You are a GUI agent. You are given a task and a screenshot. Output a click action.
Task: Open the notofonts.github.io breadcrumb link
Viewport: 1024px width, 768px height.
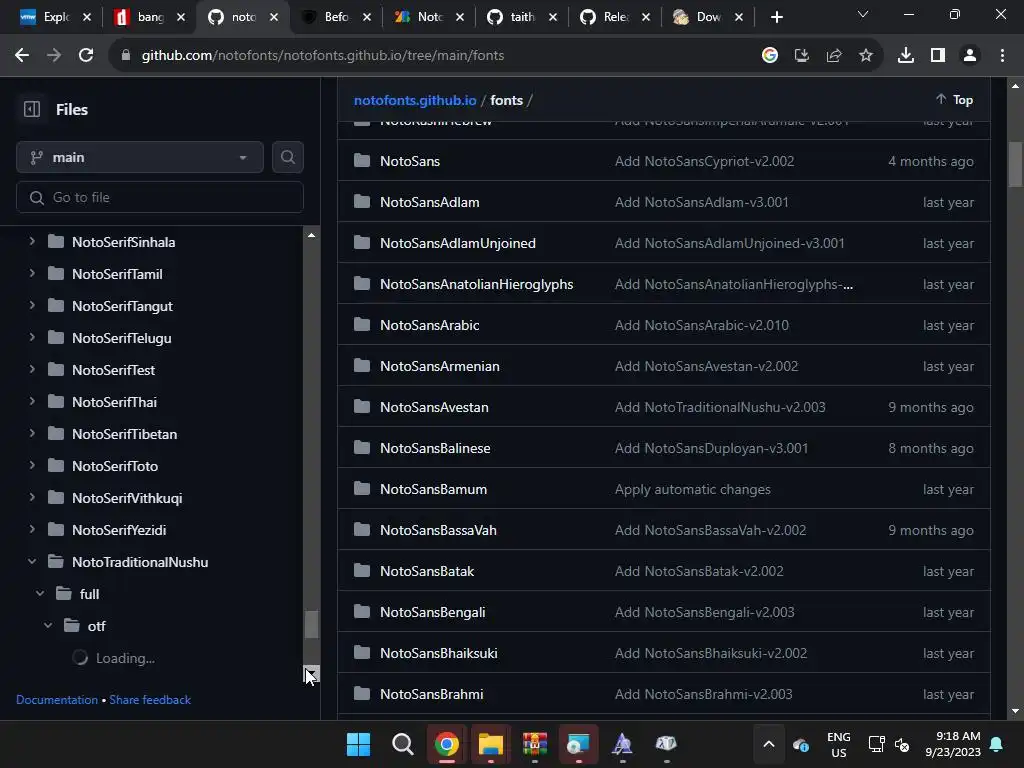tap(415, 100)
